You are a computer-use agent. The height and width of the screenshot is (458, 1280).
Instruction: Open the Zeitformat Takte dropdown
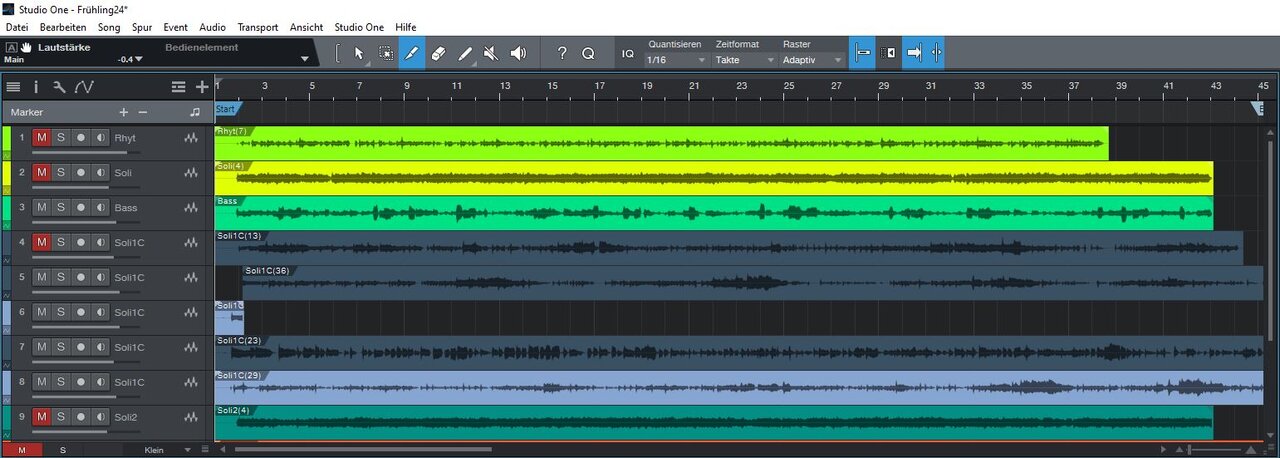(x=745, y=60)
